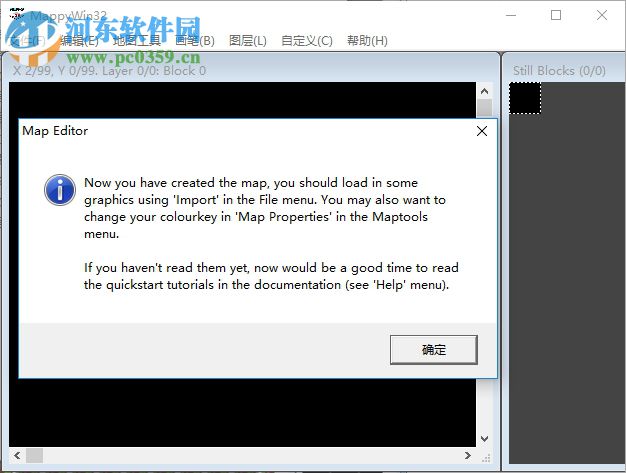Open the 自定义(C) menu
The image size is (626, 473).
click(307, 40)
